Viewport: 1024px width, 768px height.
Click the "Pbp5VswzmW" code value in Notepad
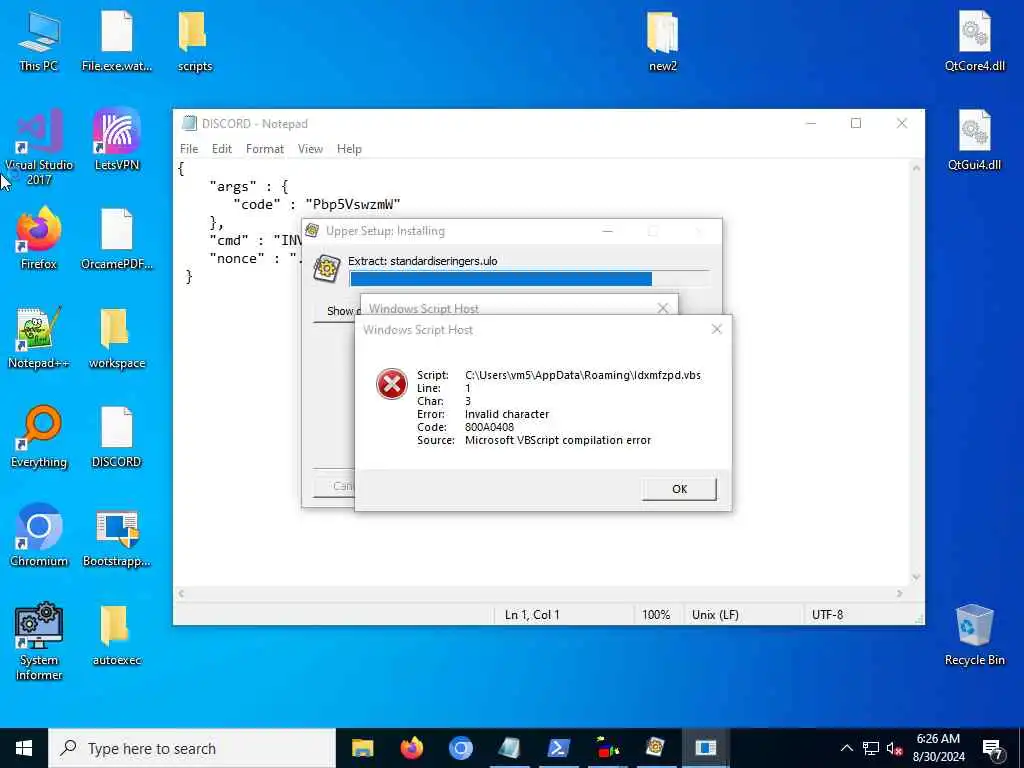coord(353,204)
